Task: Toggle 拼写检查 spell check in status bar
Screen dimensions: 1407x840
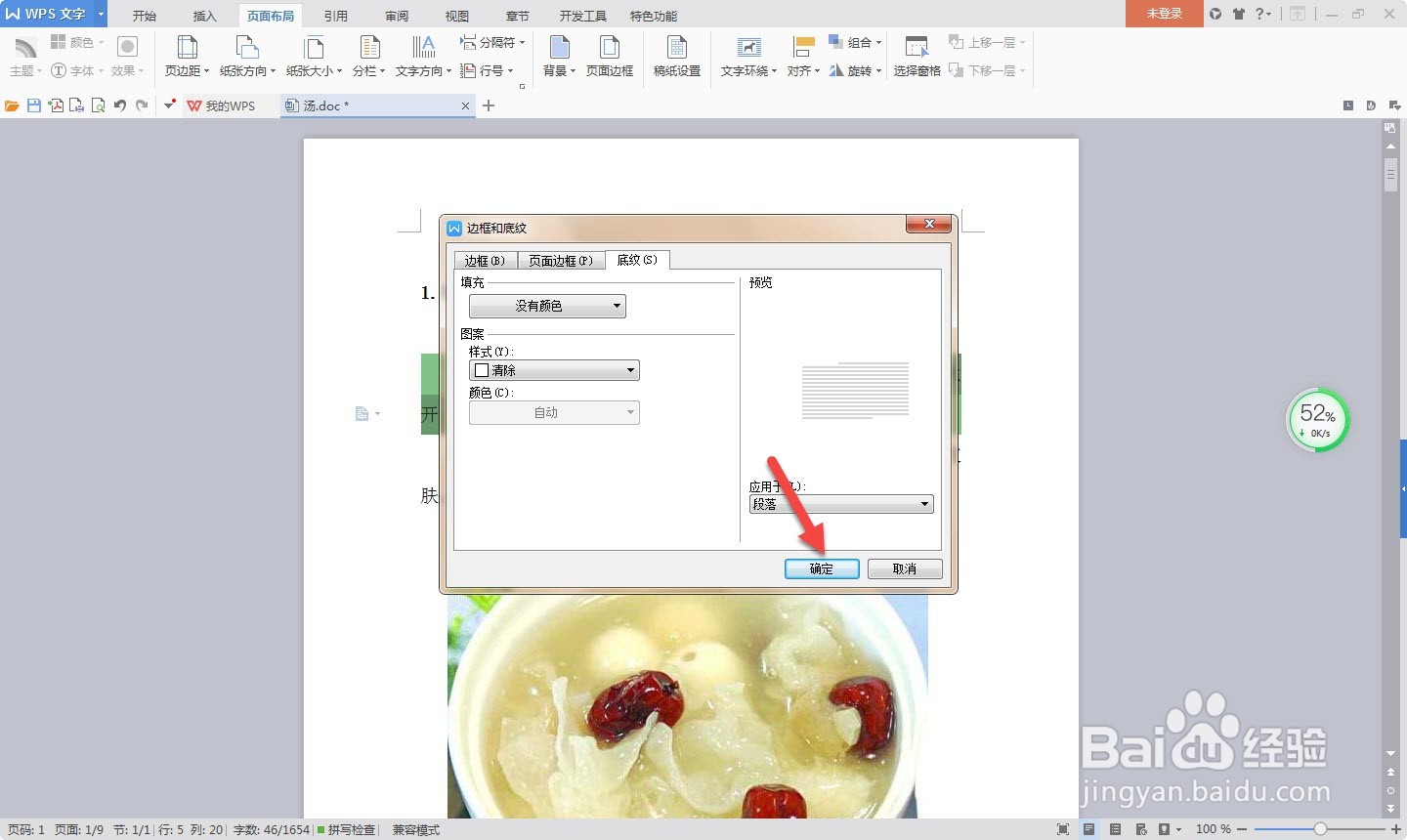Action: coord(346,829)
